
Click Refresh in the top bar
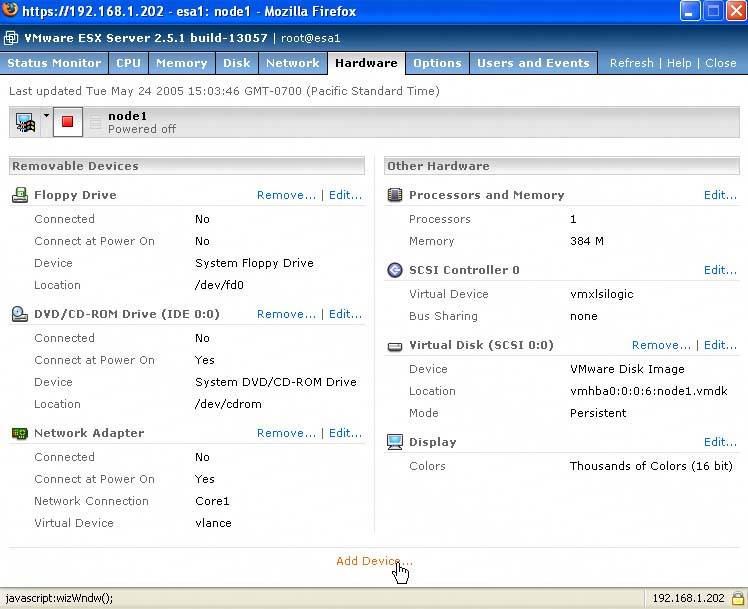(631, 63)
